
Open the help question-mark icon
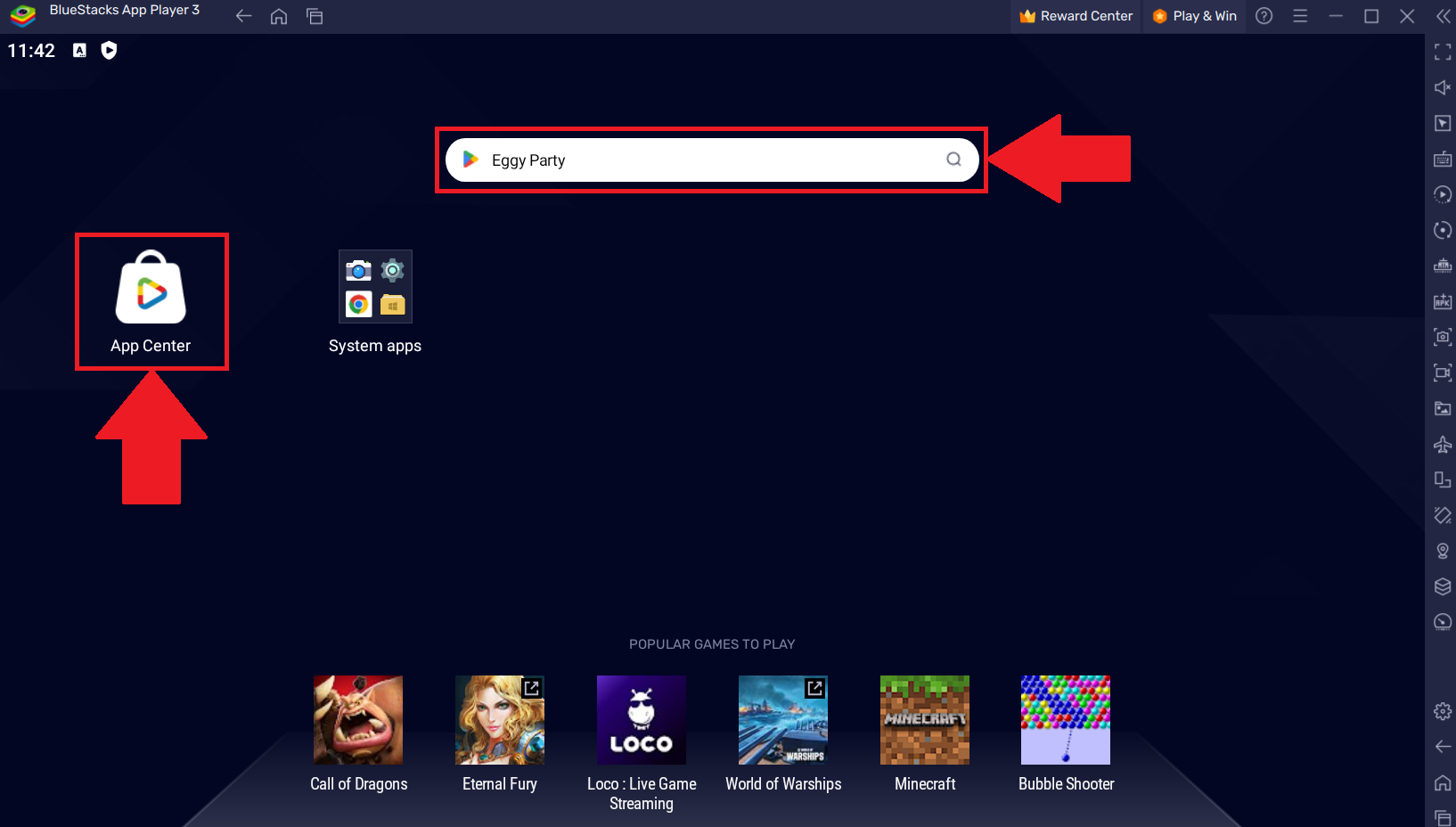click(x=1264, y=16)
